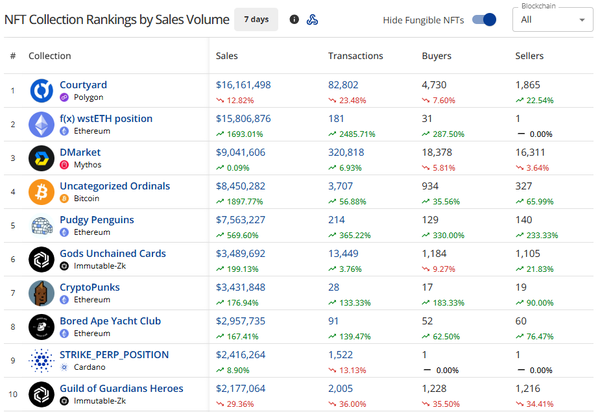The width and height of the screenshot is (600, 412).
Task: Click the STRIKE_PERP_POSITION Cardano logo
Action: pos(41,360)
